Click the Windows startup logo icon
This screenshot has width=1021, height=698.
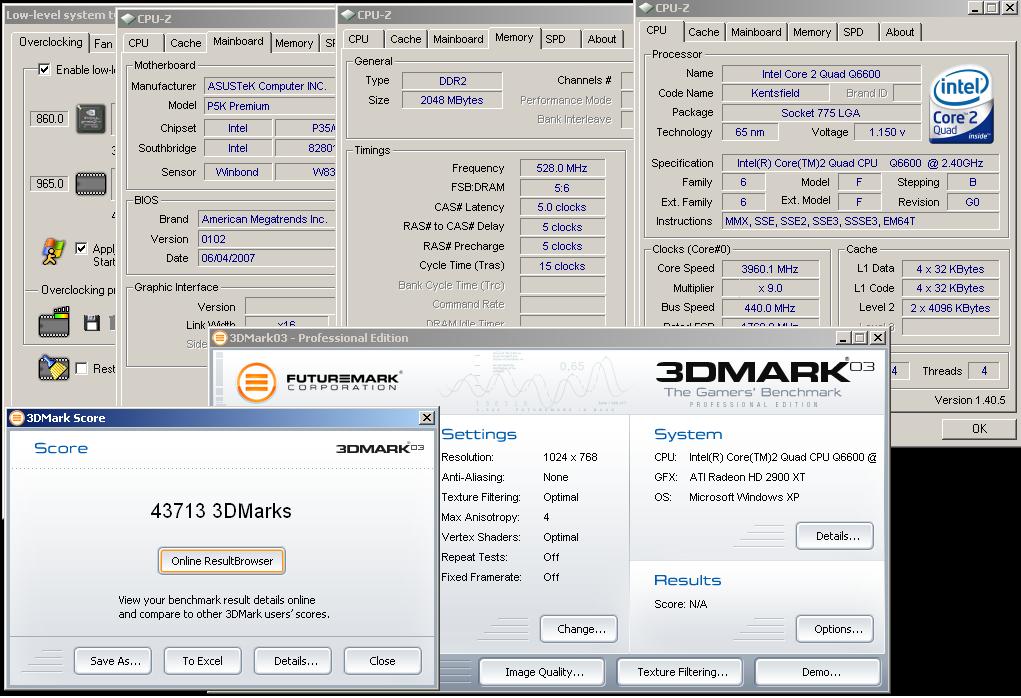53,252
